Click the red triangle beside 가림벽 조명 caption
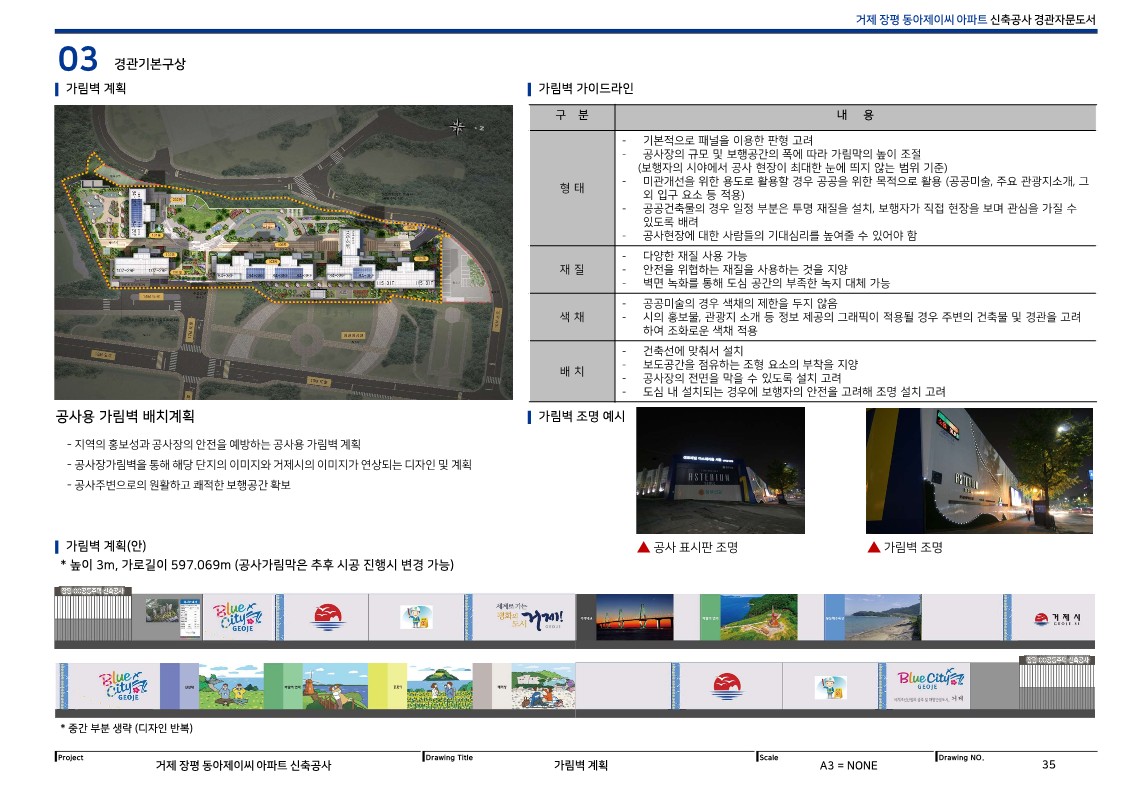Viewport: 1123px width, 794px height. point(873,547)
